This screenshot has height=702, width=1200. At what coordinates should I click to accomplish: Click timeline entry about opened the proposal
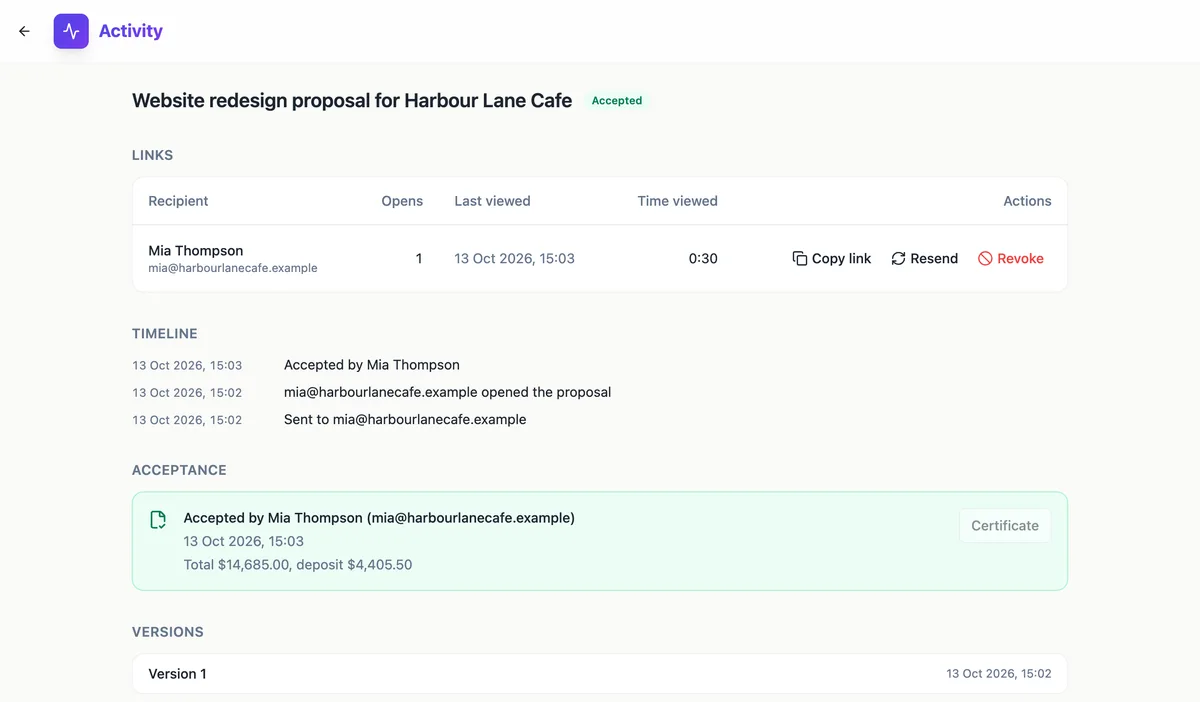click(x=447, y=392)
